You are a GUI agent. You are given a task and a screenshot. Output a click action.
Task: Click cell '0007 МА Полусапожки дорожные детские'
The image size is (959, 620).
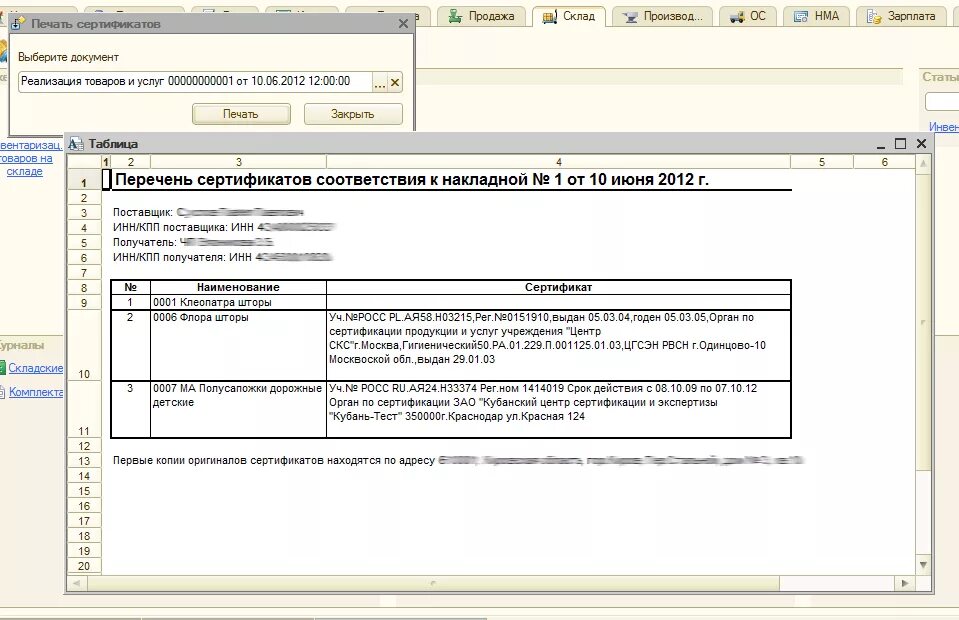coord(239,410)
